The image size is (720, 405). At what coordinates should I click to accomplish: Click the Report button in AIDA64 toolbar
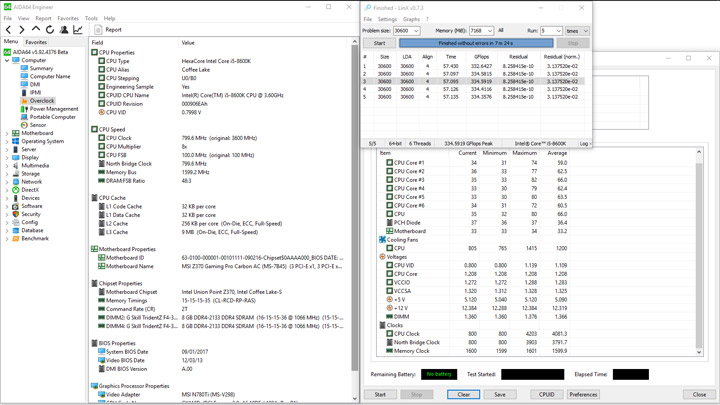tap(108, 29)
